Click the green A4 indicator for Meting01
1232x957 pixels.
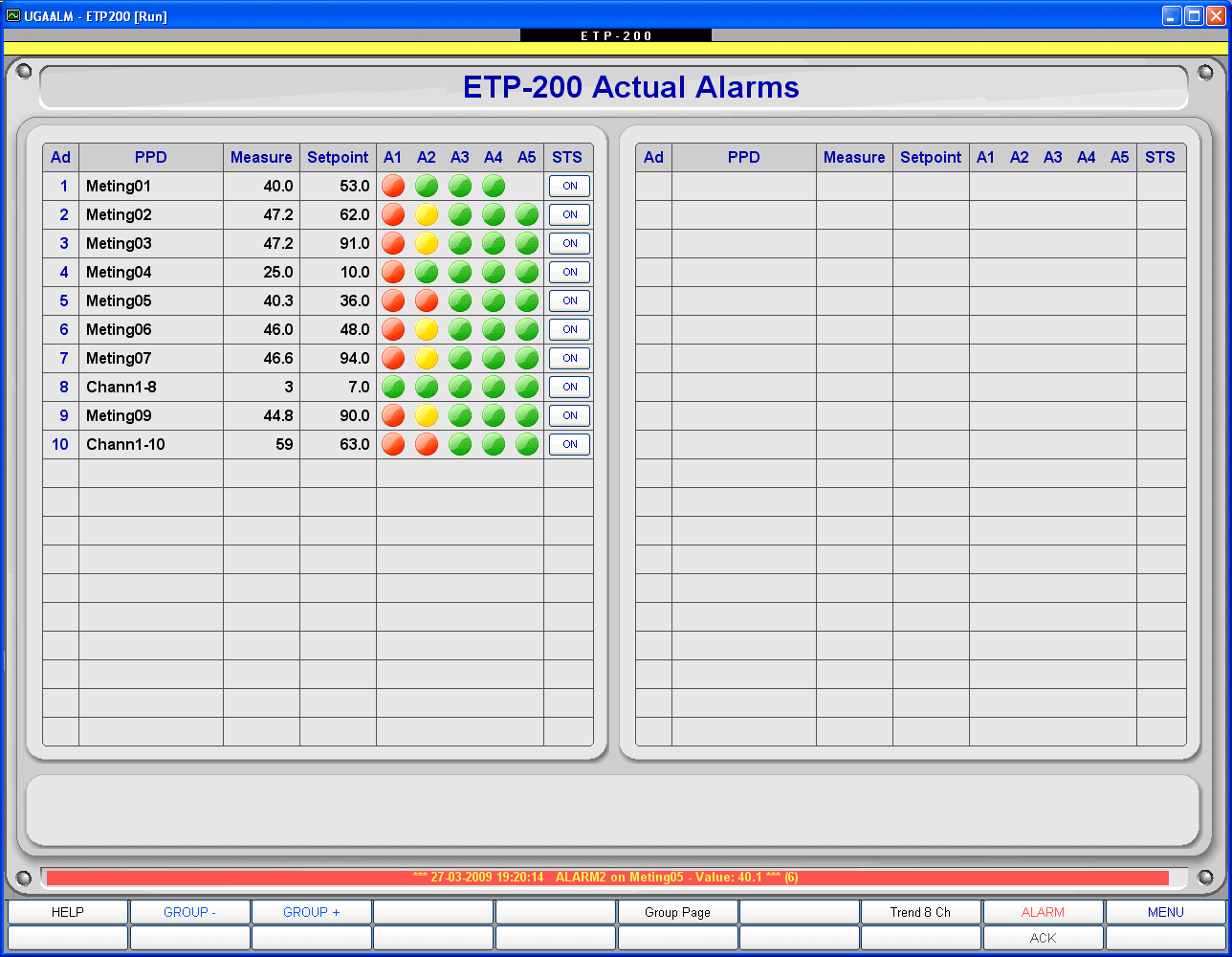click(x=494, y=186)
